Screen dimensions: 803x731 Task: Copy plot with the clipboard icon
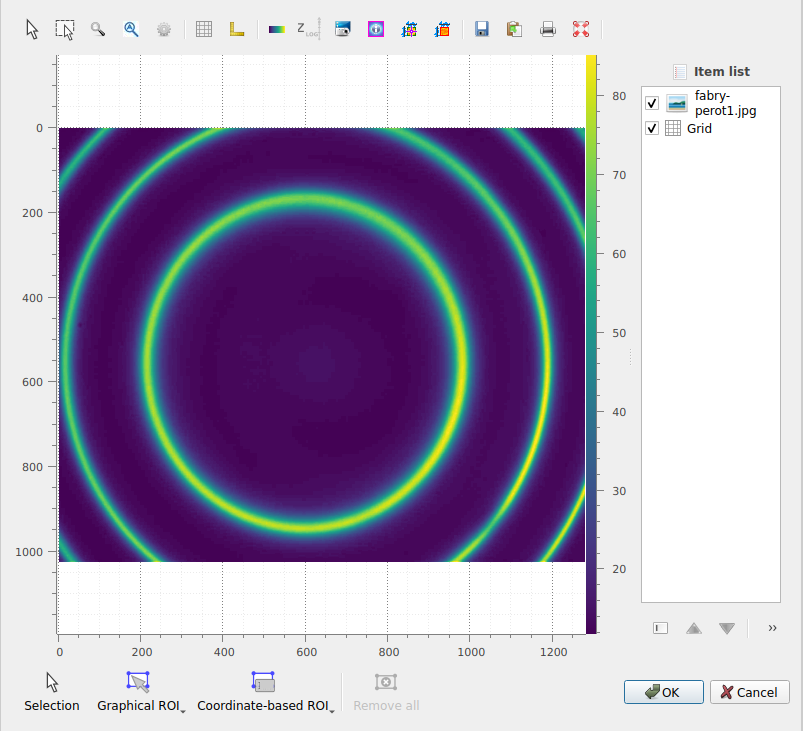coord(514,29)
